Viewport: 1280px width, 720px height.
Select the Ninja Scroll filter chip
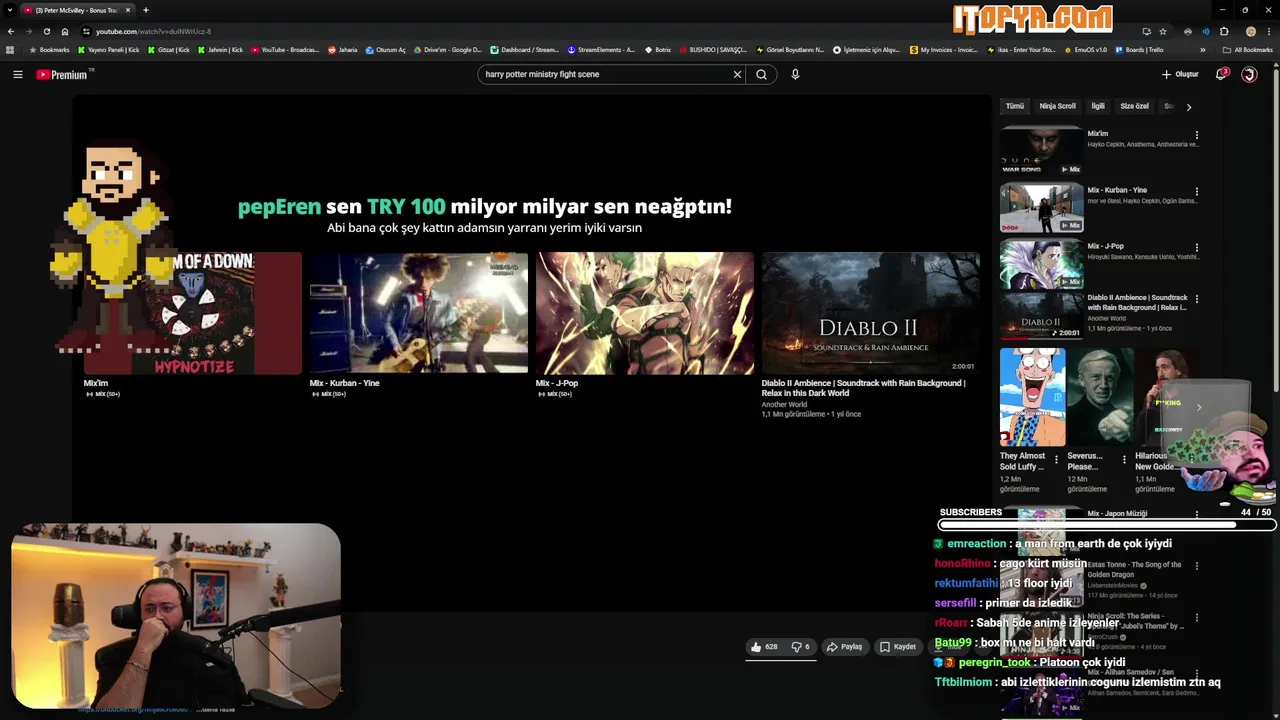click(x=1057, y=106)
